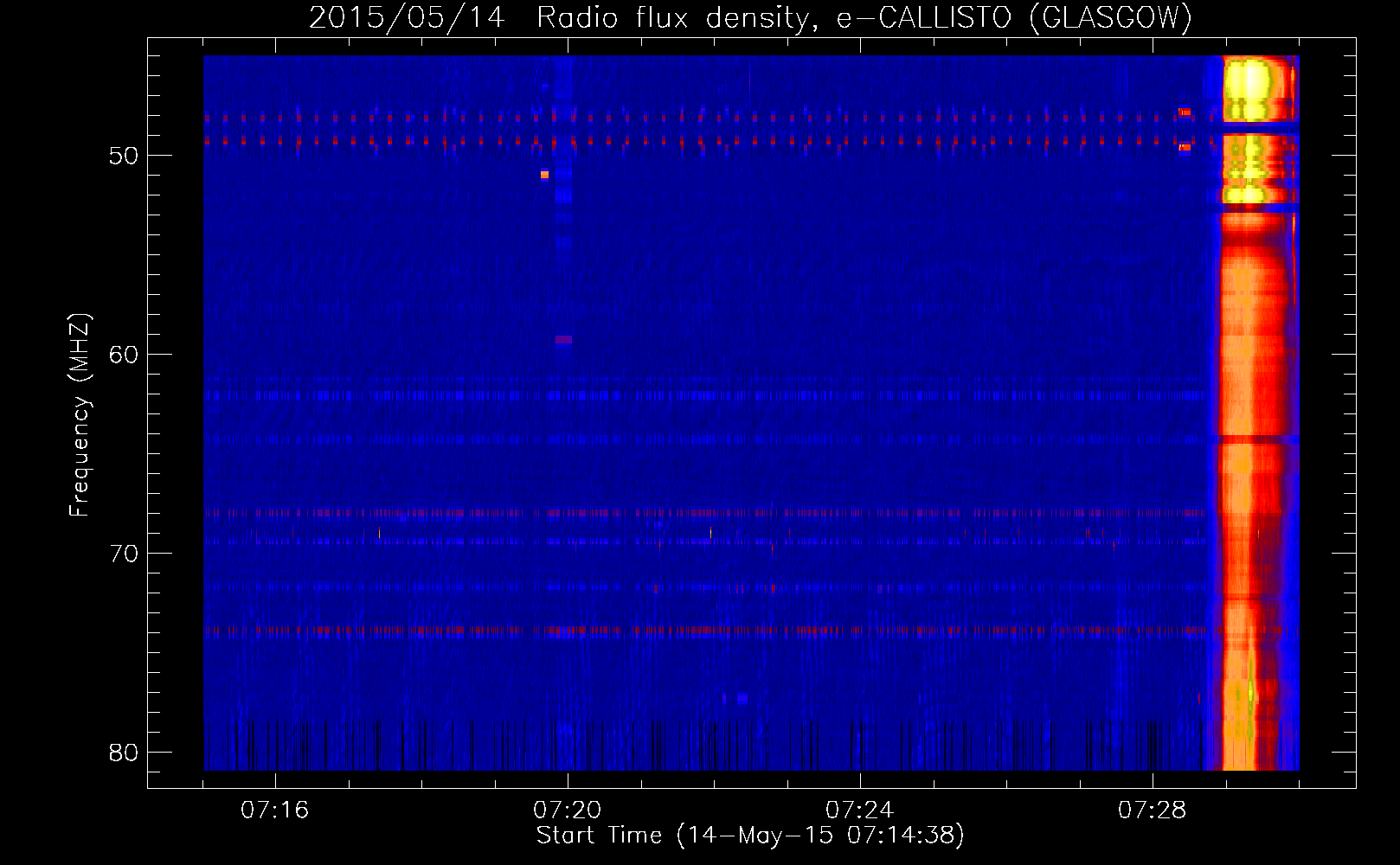The width and height of the screenshot is (1400, 865).
Task: Pick the "07:28" time tick label
Action: 1153,811
